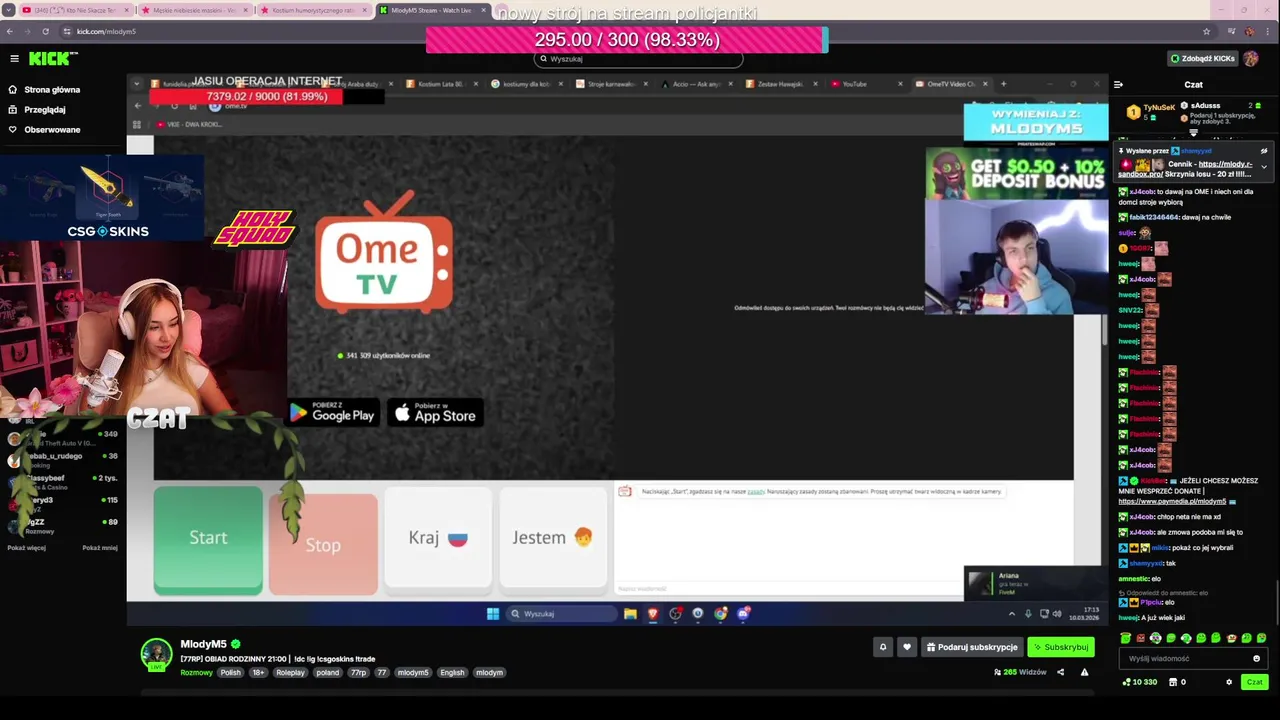This screenshot has width=1280, height=720.
Task: Open File Explorer in stream taskbar
Action: [630, 613]
